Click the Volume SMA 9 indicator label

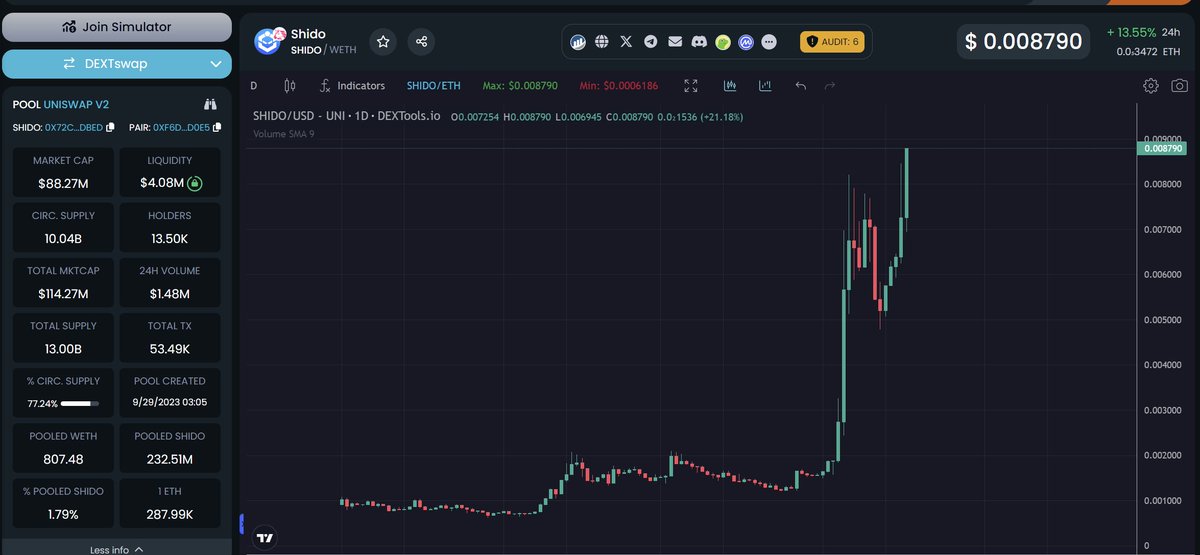[284, 133]
